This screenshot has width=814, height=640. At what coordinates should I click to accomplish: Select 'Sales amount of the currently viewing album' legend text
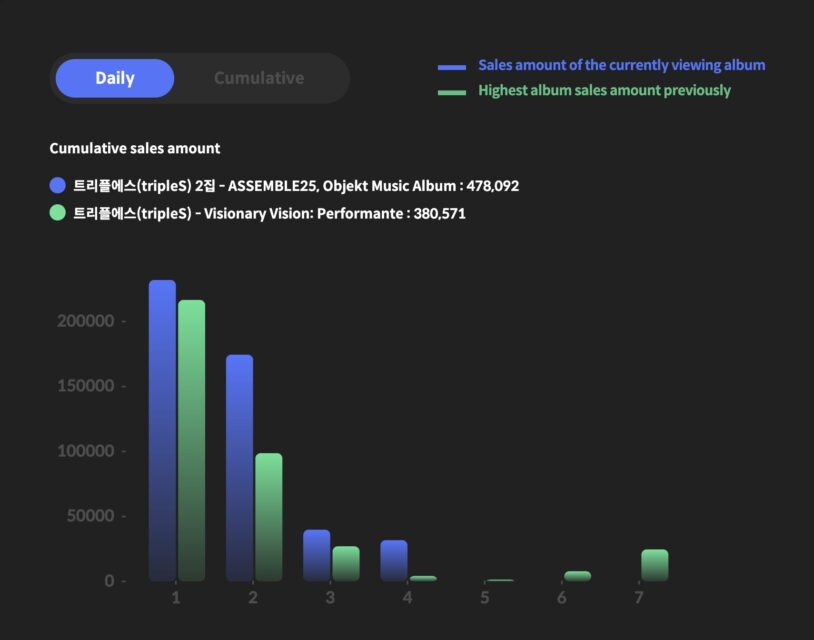click(621, 65)
